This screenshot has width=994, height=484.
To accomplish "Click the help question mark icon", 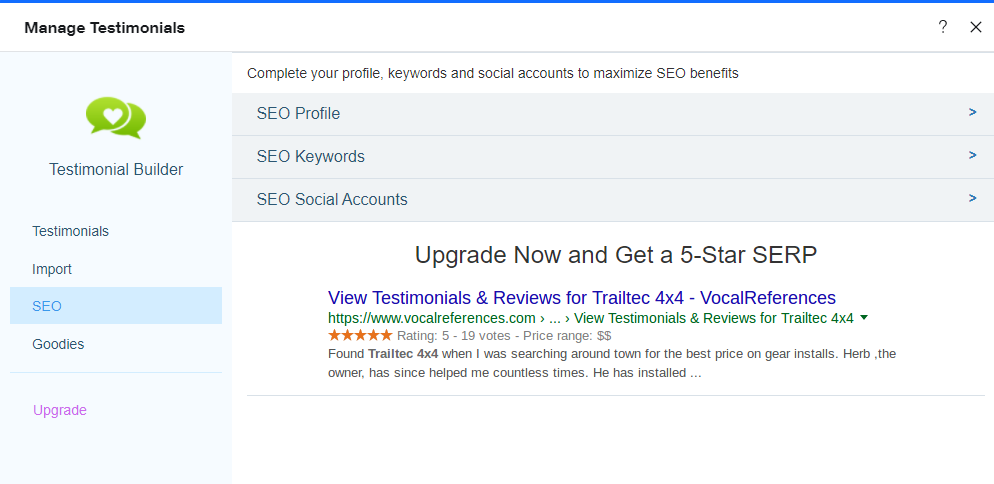I will point(943,27).
